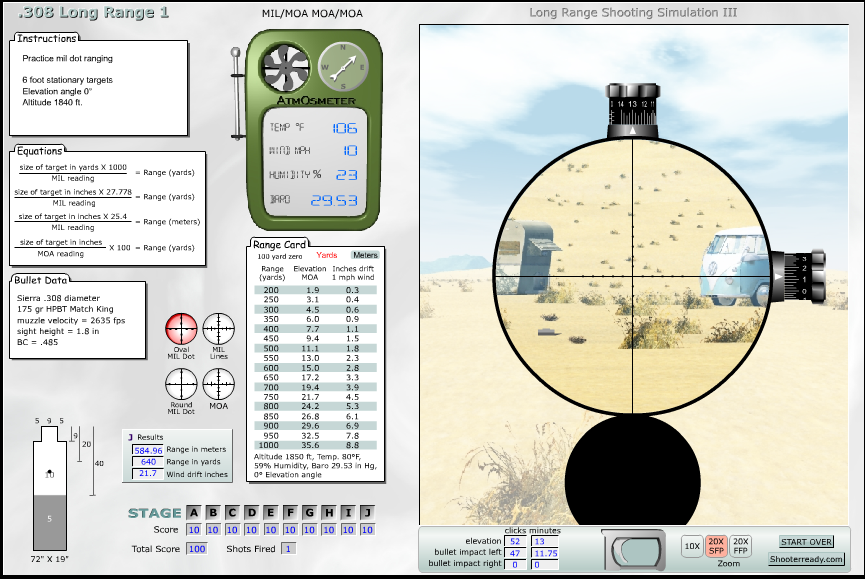Set zoom to 10X
Image resolution: width=865 pixels, height=579 pixels.
pos(692,545)
